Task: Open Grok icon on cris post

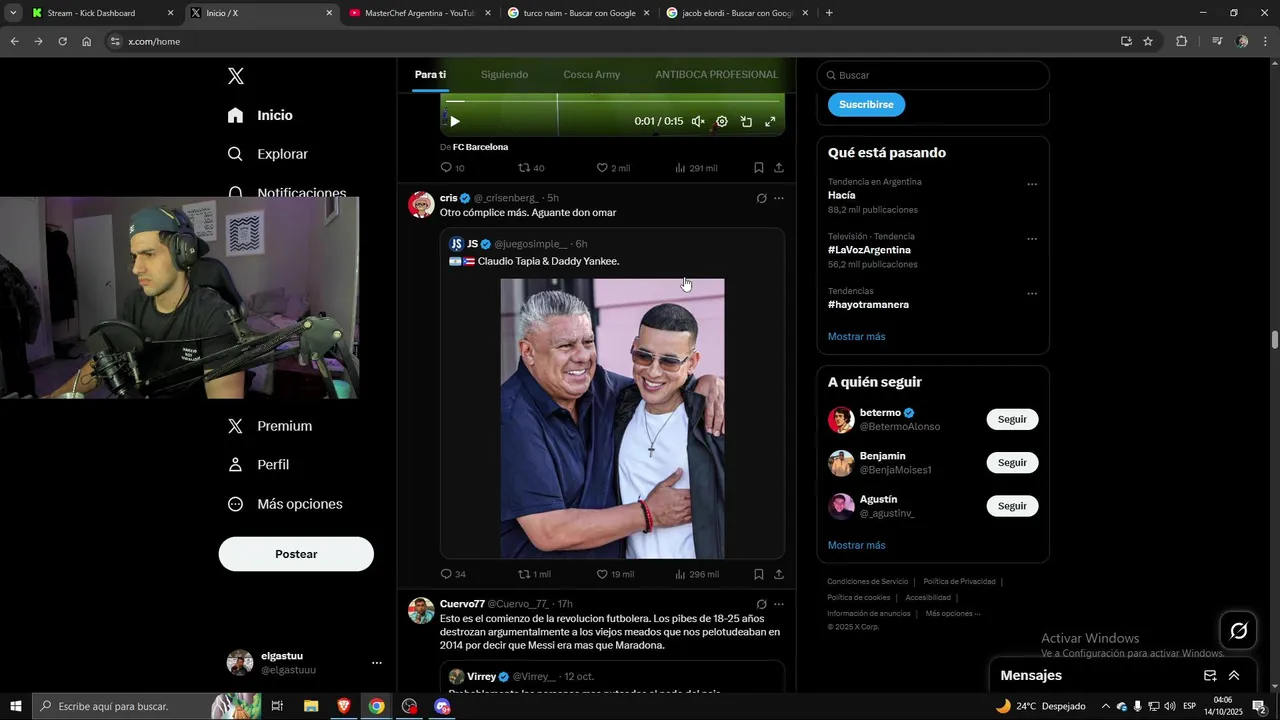Action: (x=761, y=198)
